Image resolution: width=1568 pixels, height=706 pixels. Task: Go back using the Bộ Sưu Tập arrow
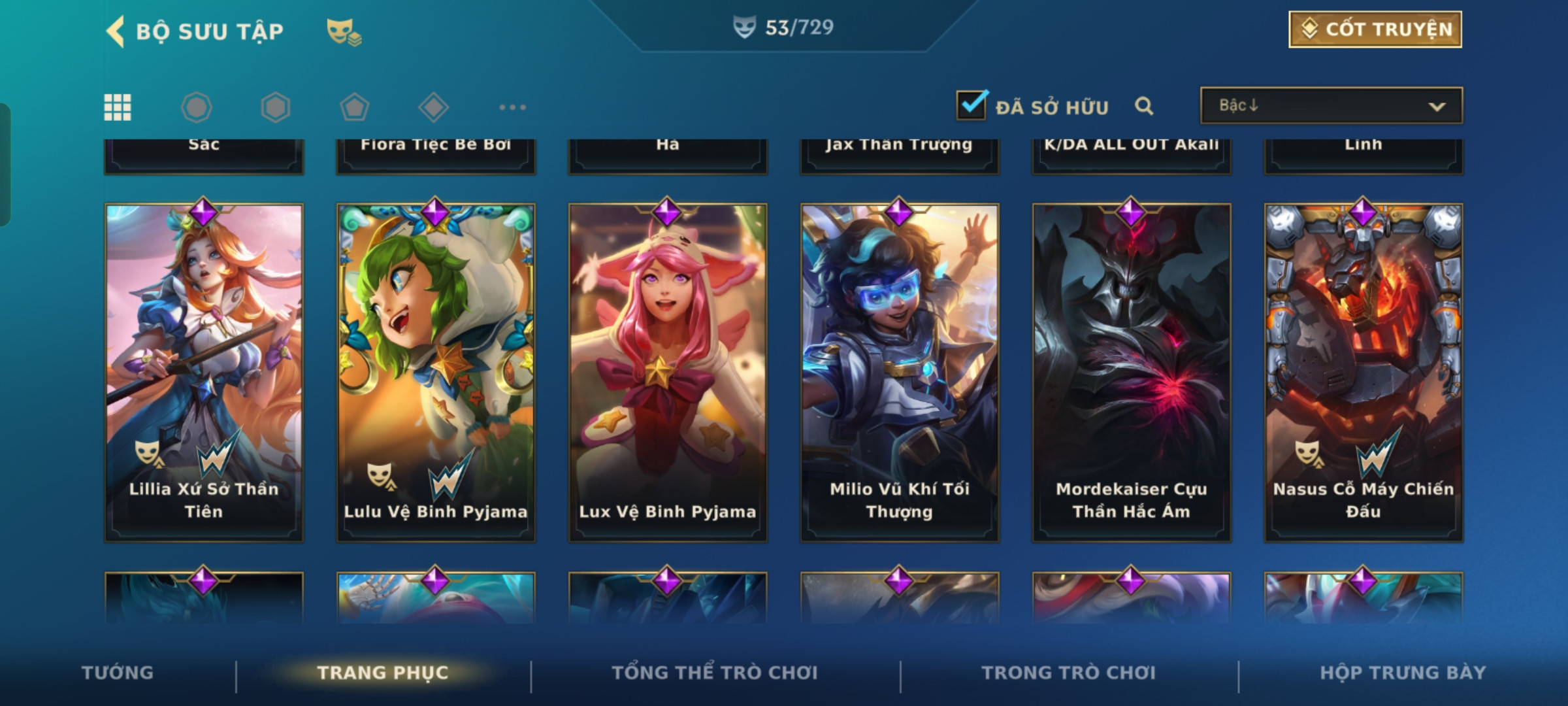(115, 31)
